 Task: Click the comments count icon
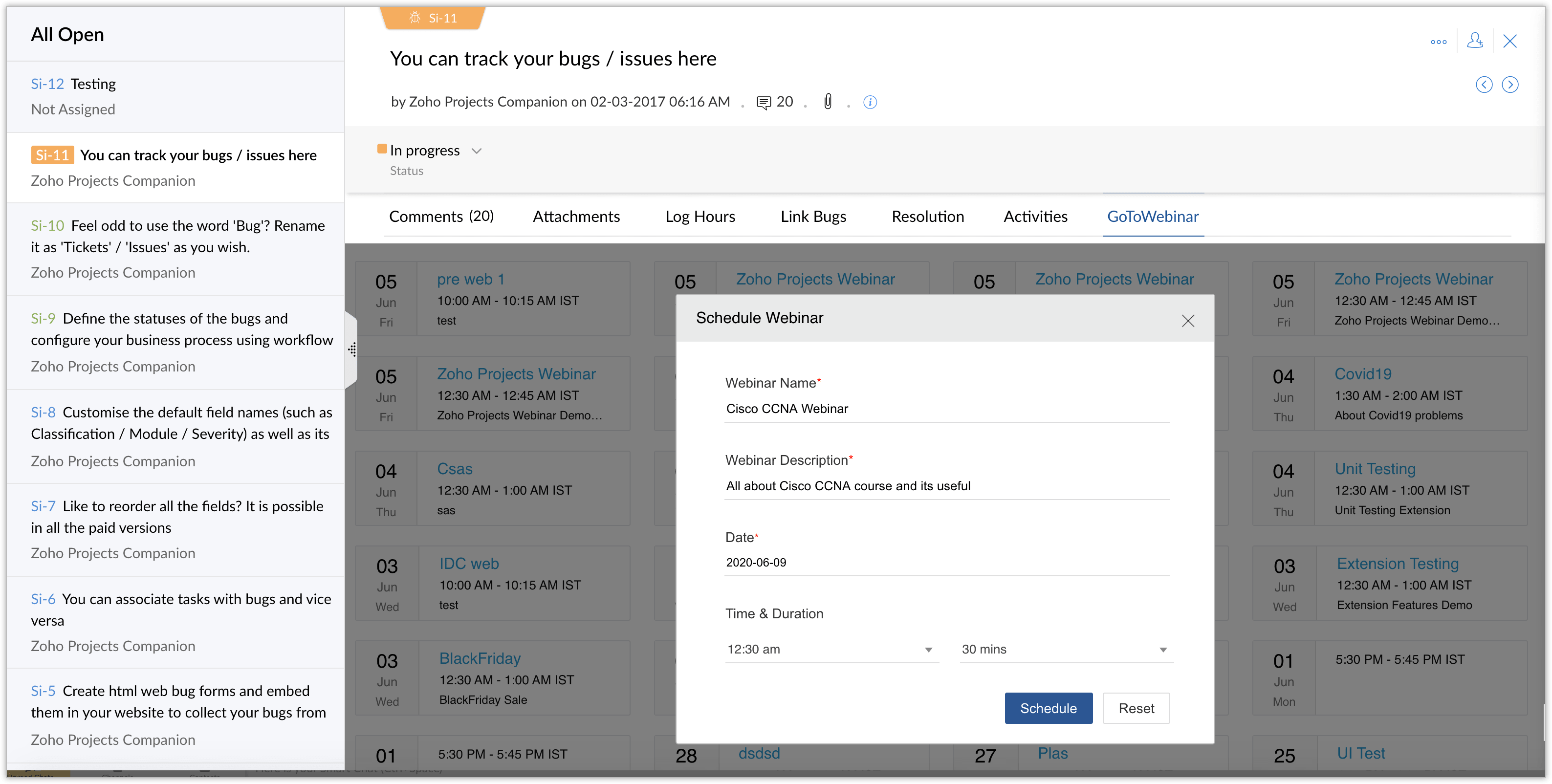tap(764, 103)
